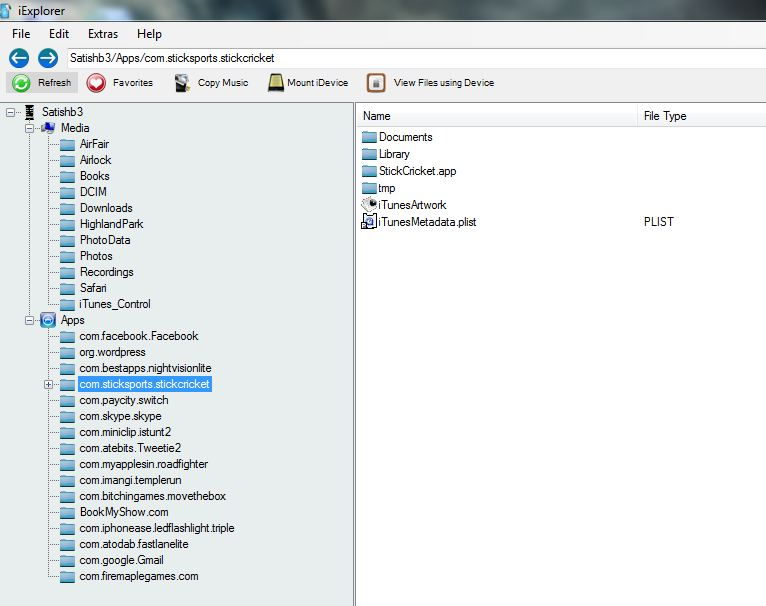Click the Copy Music icon
766x606 pixels.
(182, 83)
